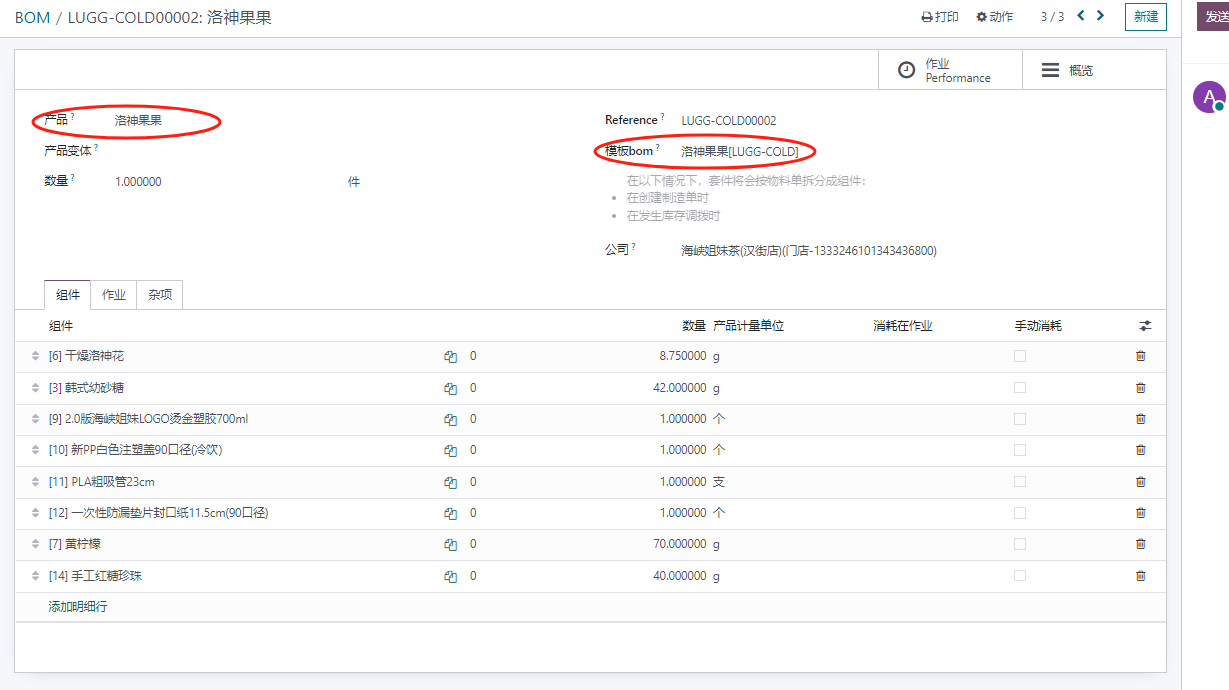Open the 模板bom selection field
The image size is (1229, 690).
(x=740, y=152)
